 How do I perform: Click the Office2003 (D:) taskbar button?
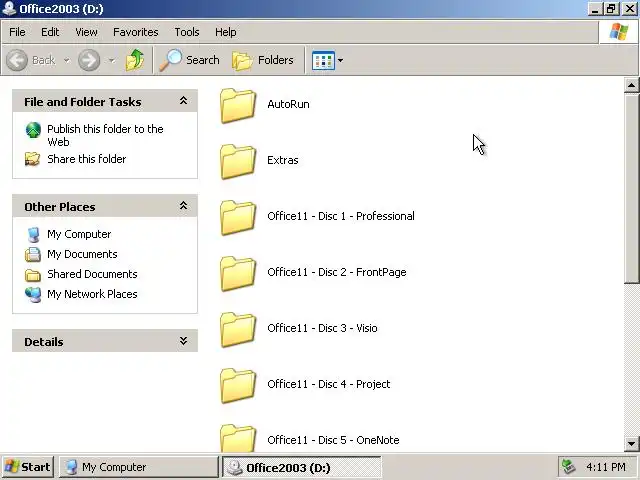point(302,467)
